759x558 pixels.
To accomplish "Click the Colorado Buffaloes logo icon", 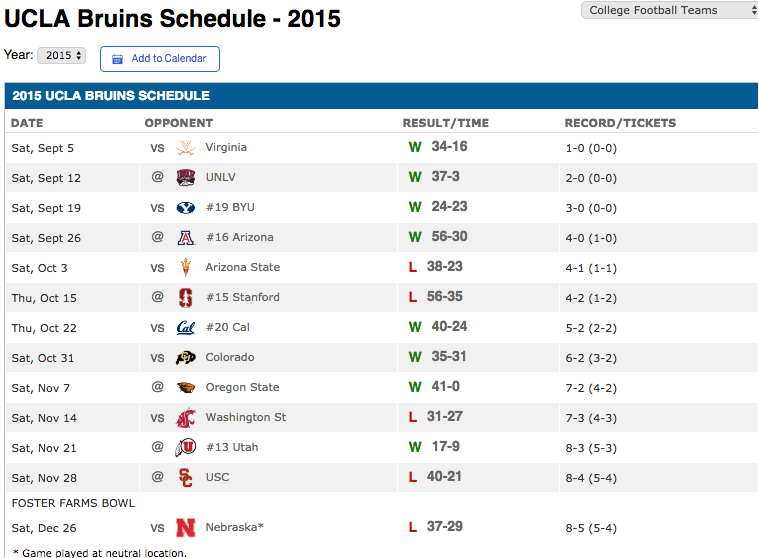I will (x=185, y=358).
